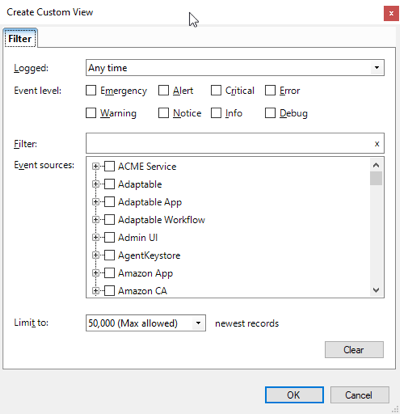
Task: Check the Amazon App event source
Action: click(x=109, y=273)
